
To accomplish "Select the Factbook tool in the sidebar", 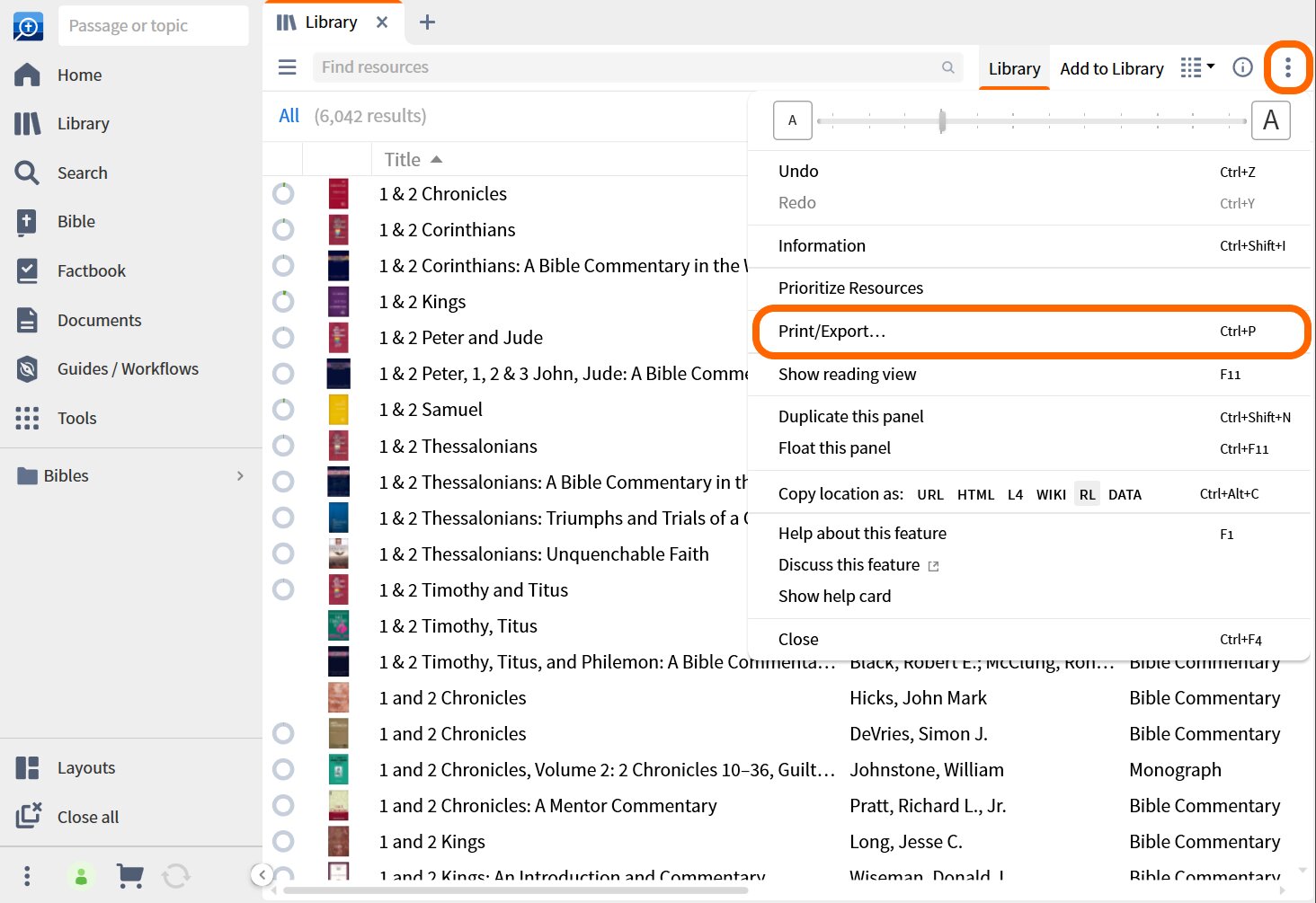I will 93,270.
